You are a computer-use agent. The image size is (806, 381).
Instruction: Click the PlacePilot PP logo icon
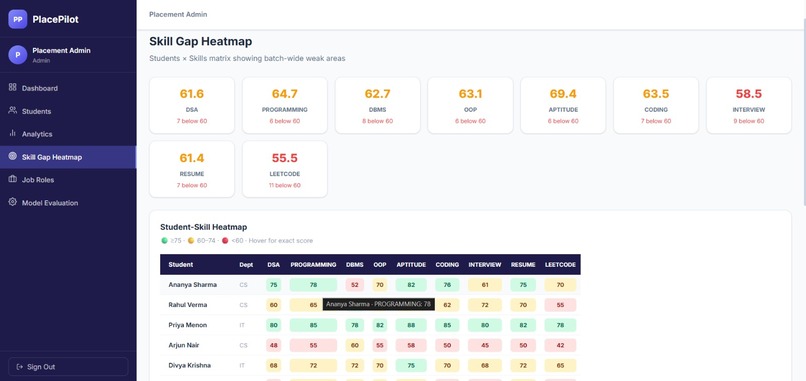point(17,19)
